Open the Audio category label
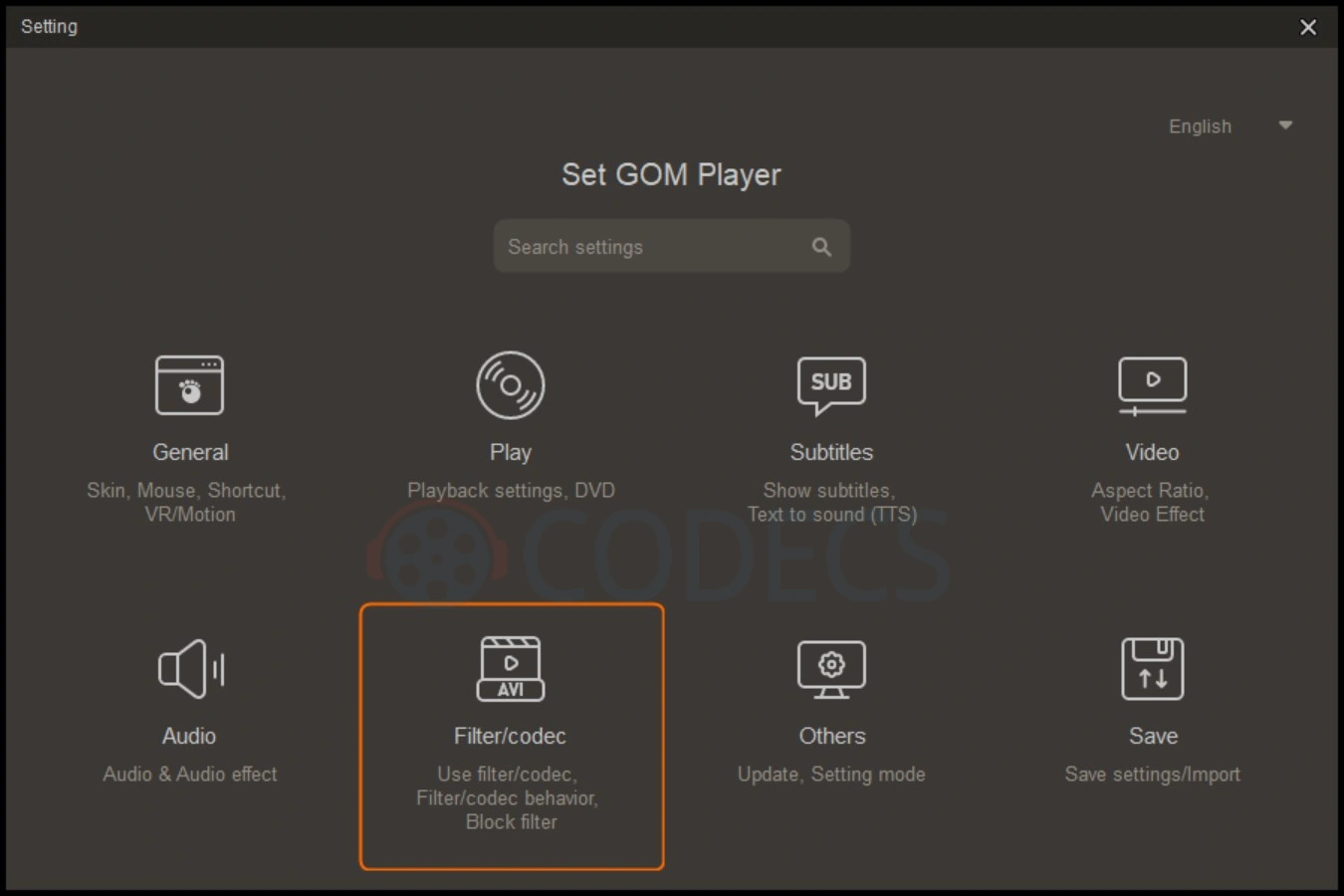 pos(189,736)
